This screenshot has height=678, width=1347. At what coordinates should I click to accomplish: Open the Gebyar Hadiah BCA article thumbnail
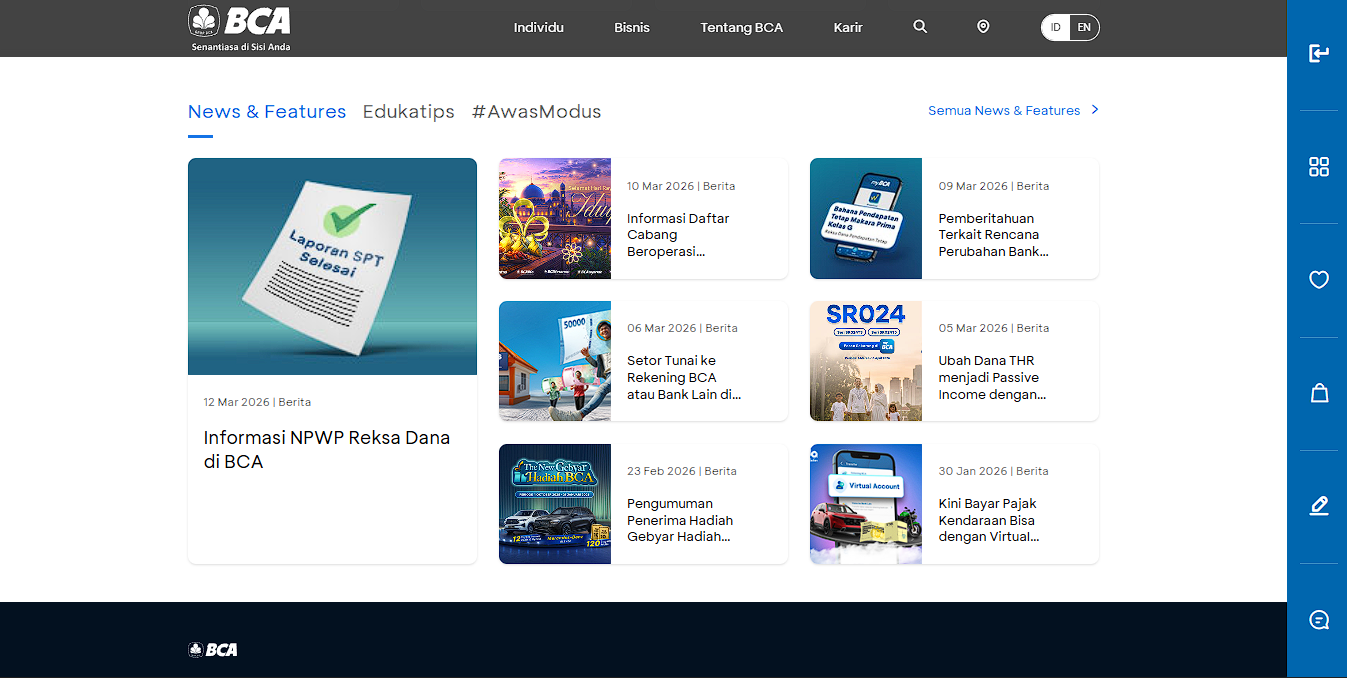click(x=554, y=503)
